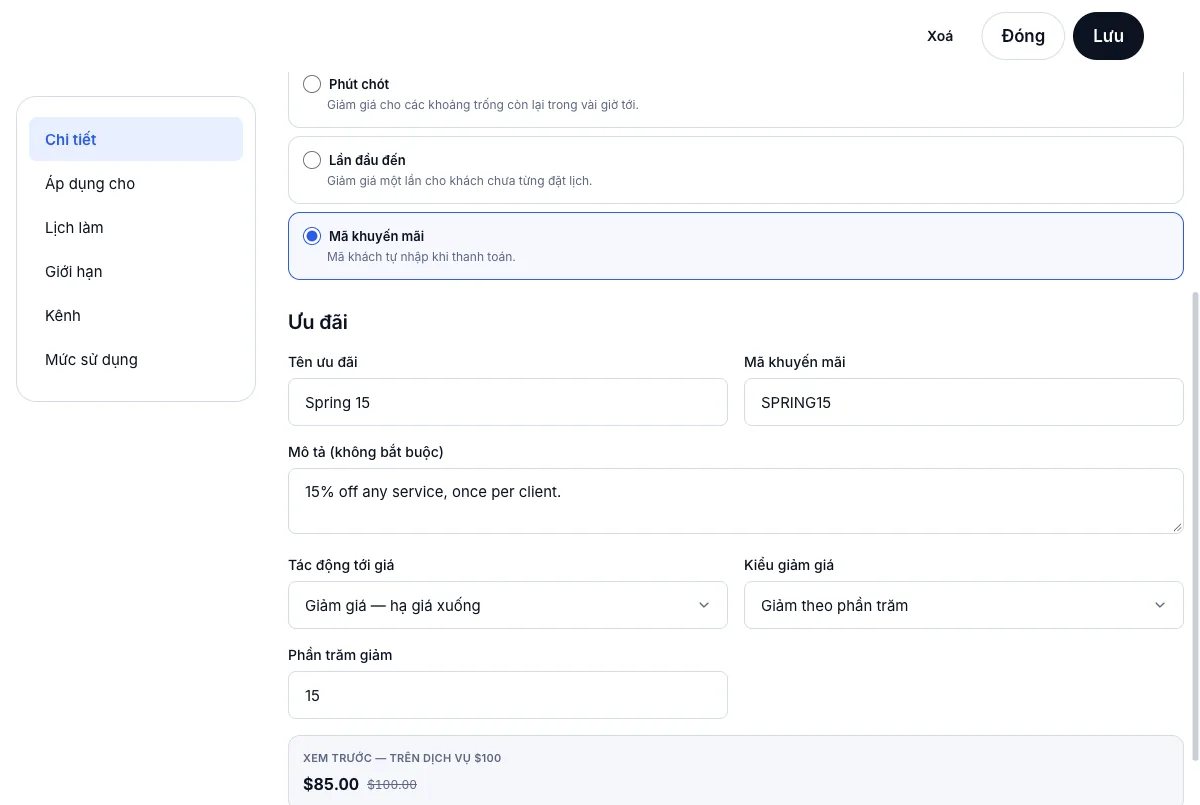Click the Đóng button

pos(1023,36)
